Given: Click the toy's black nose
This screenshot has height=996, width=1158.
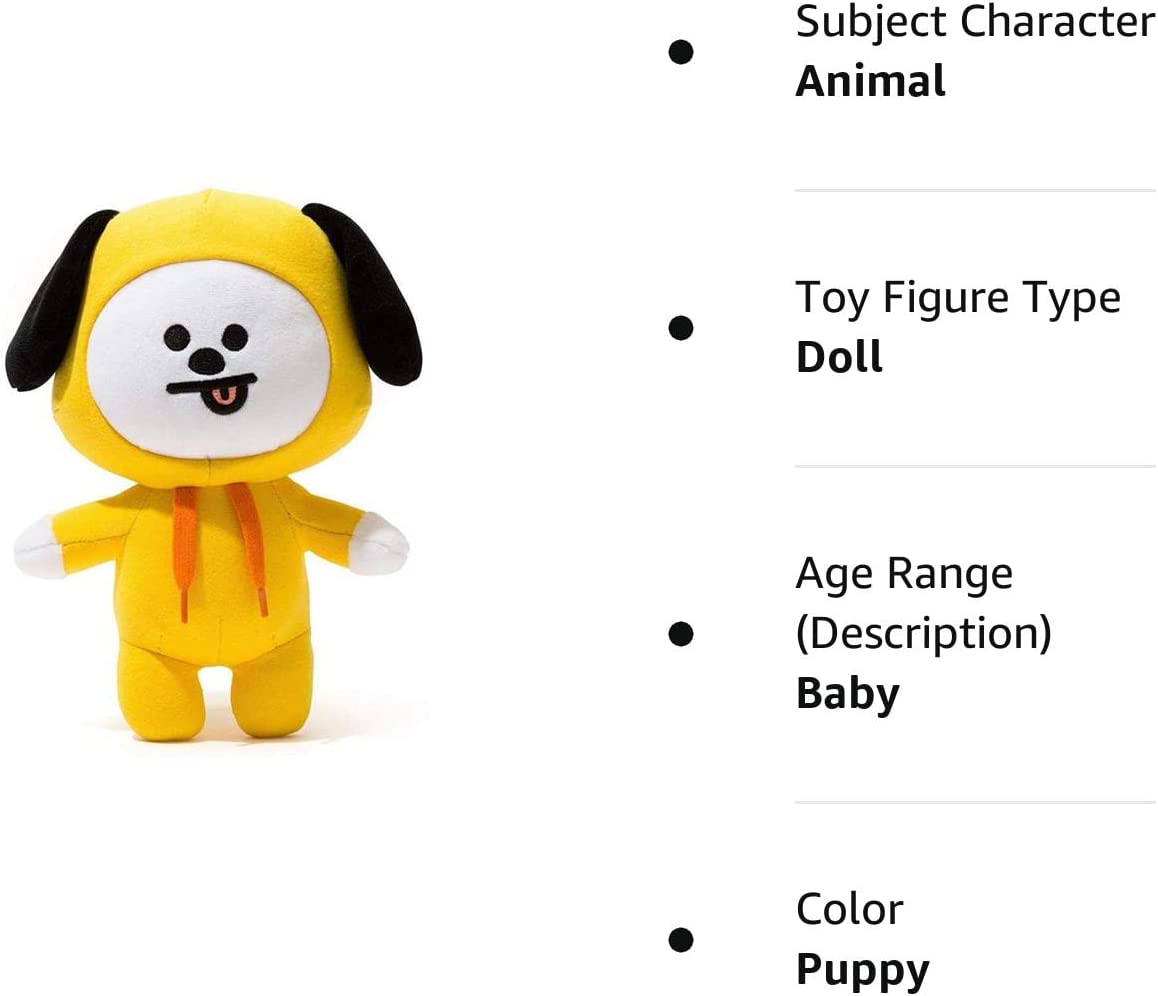Looking at the screenshot, I should (207, 362).
